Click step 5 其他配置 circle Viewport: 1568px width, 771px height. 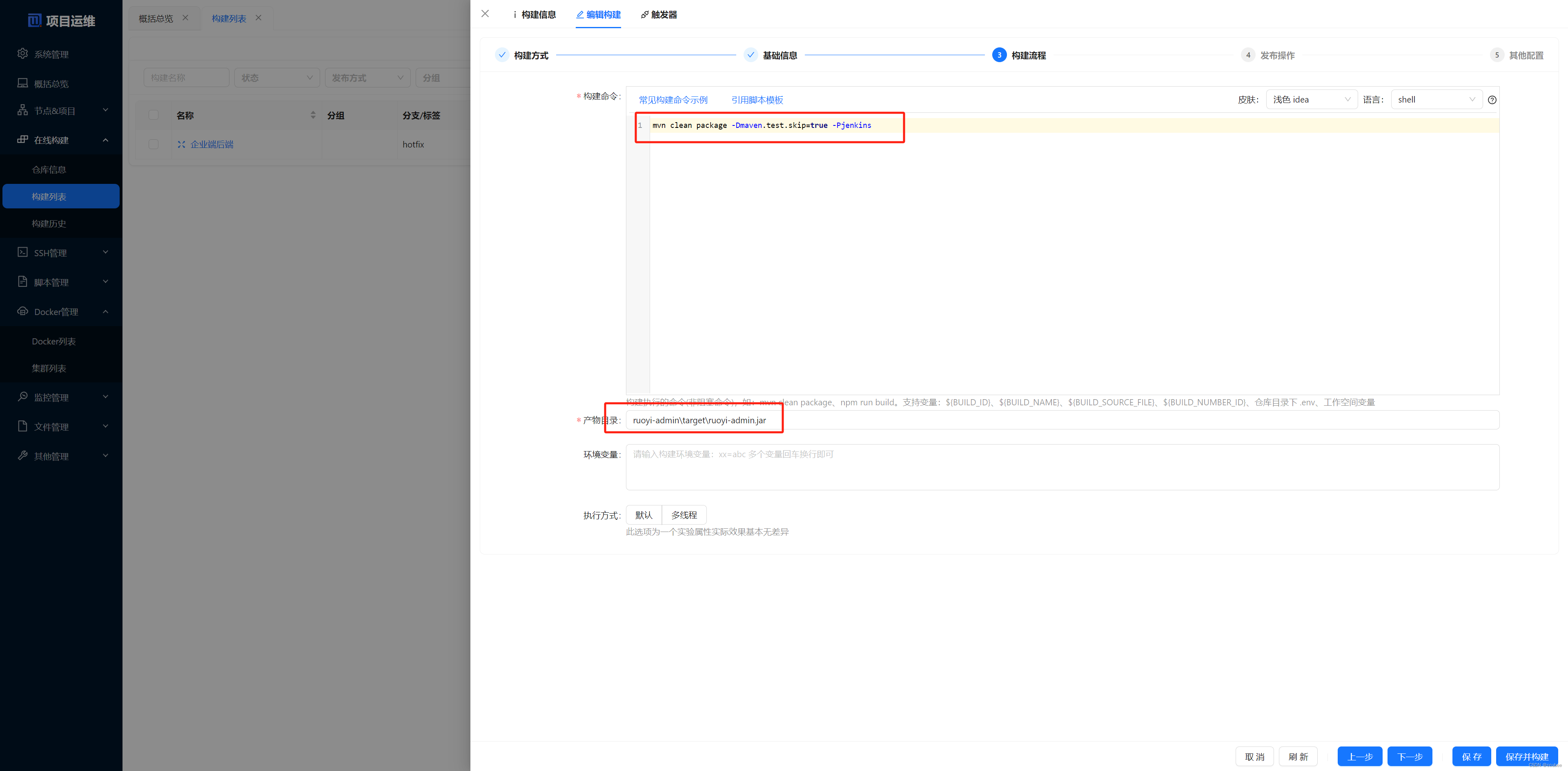(1497, 55)
